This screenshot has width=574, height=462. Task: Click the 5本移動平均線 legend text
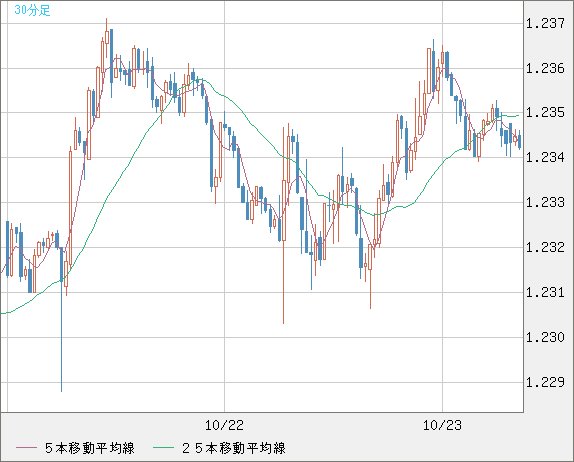click(x=90, y=448)
